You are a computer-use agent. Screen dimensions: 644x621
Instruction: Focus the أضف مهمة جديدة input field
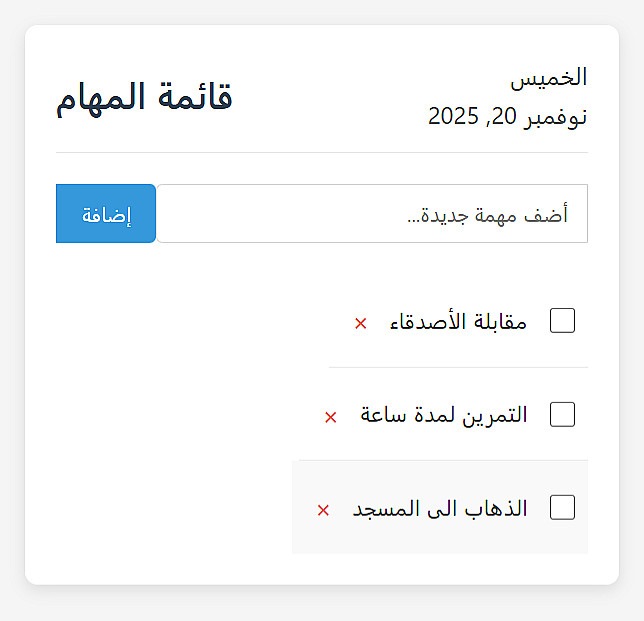coord(371,214)
